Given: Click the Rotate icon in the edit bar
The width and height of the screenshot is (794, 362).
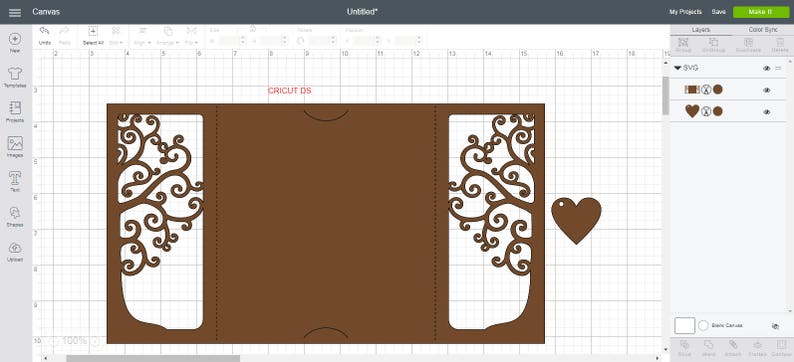Looking at the screenshot, I should (x=300, y=41).
